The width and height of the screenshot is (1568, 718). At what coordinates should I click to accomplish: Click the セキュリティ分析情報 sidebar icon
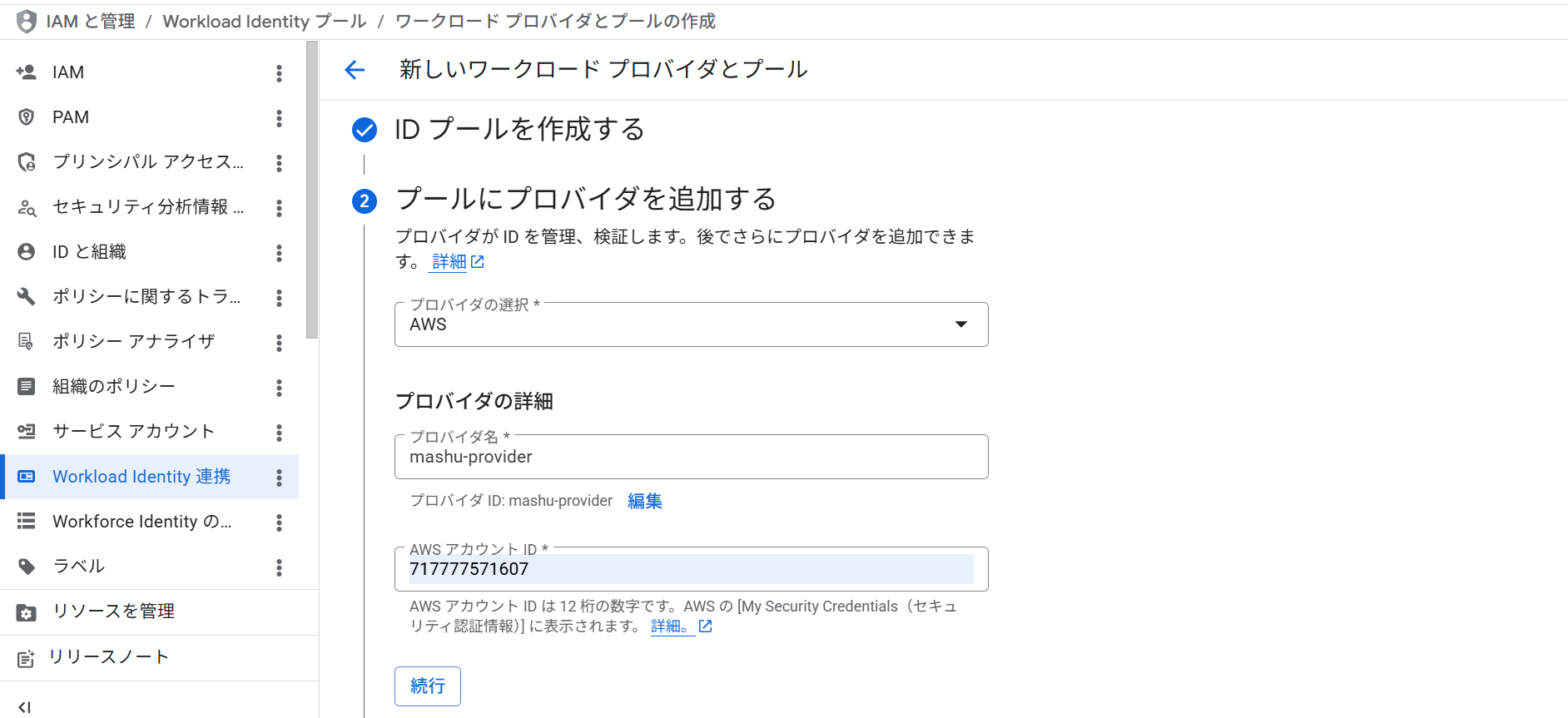pyautogui.click(x=27, y=207)
